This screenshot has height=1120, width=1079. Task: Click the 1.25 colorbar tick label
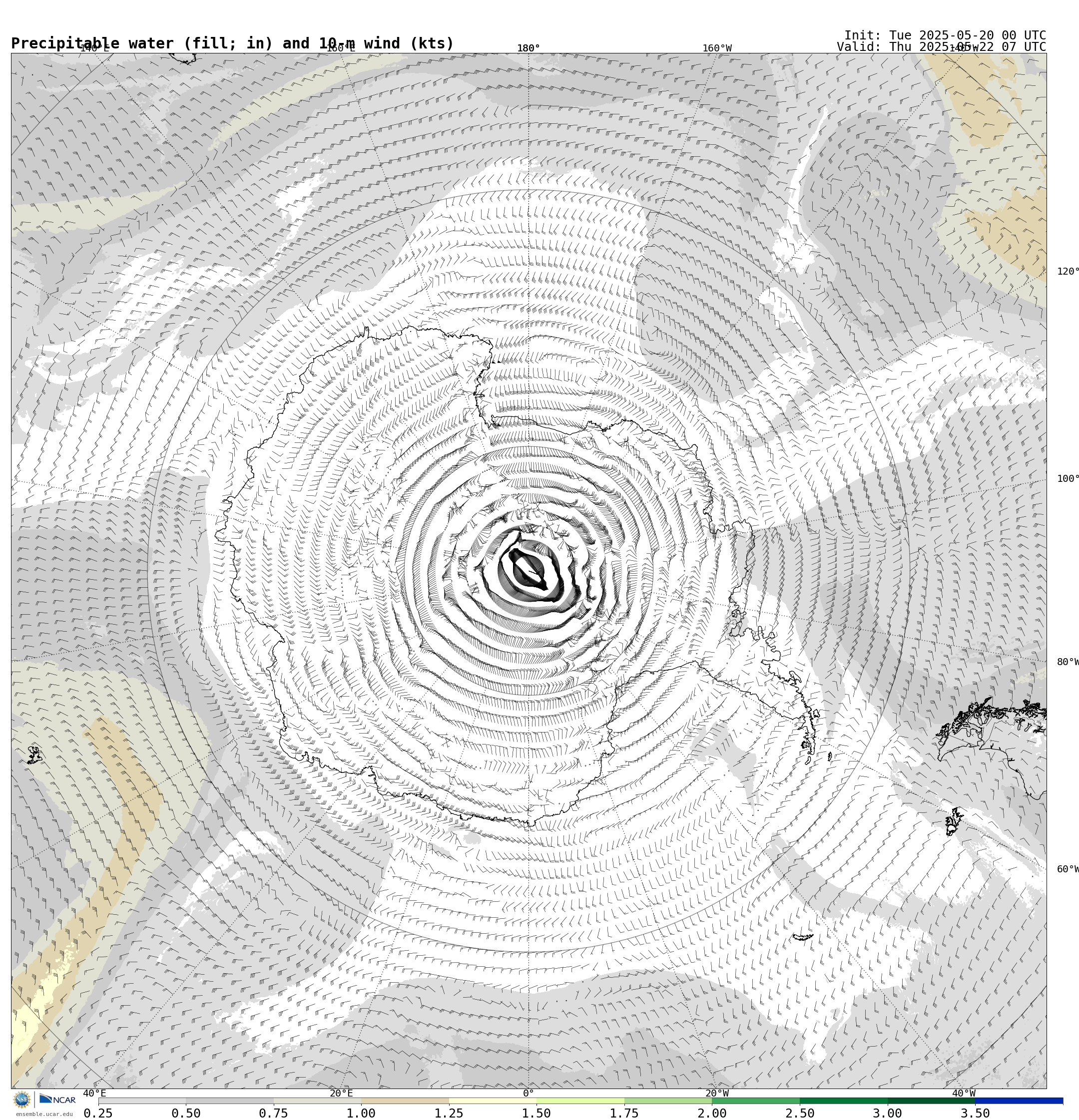(x=449, y=1113)
